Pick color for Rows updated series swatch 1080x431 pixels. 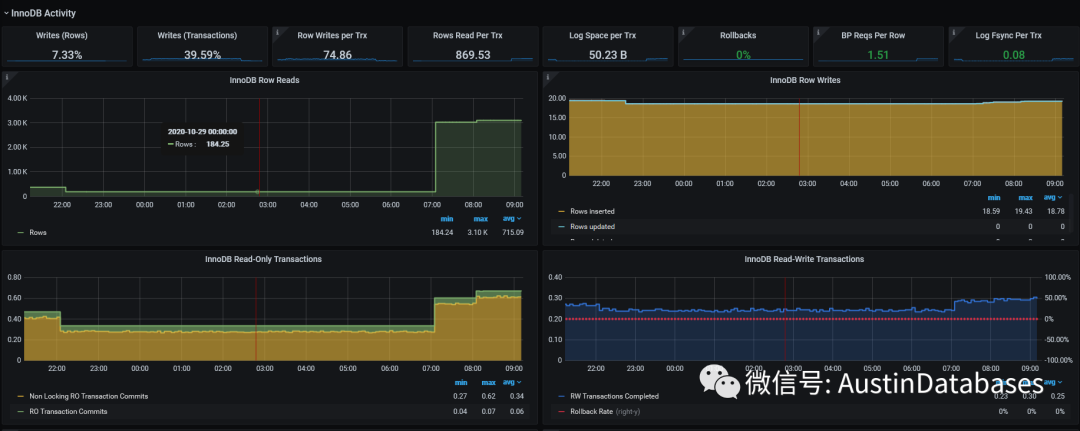tap(561, 227)
